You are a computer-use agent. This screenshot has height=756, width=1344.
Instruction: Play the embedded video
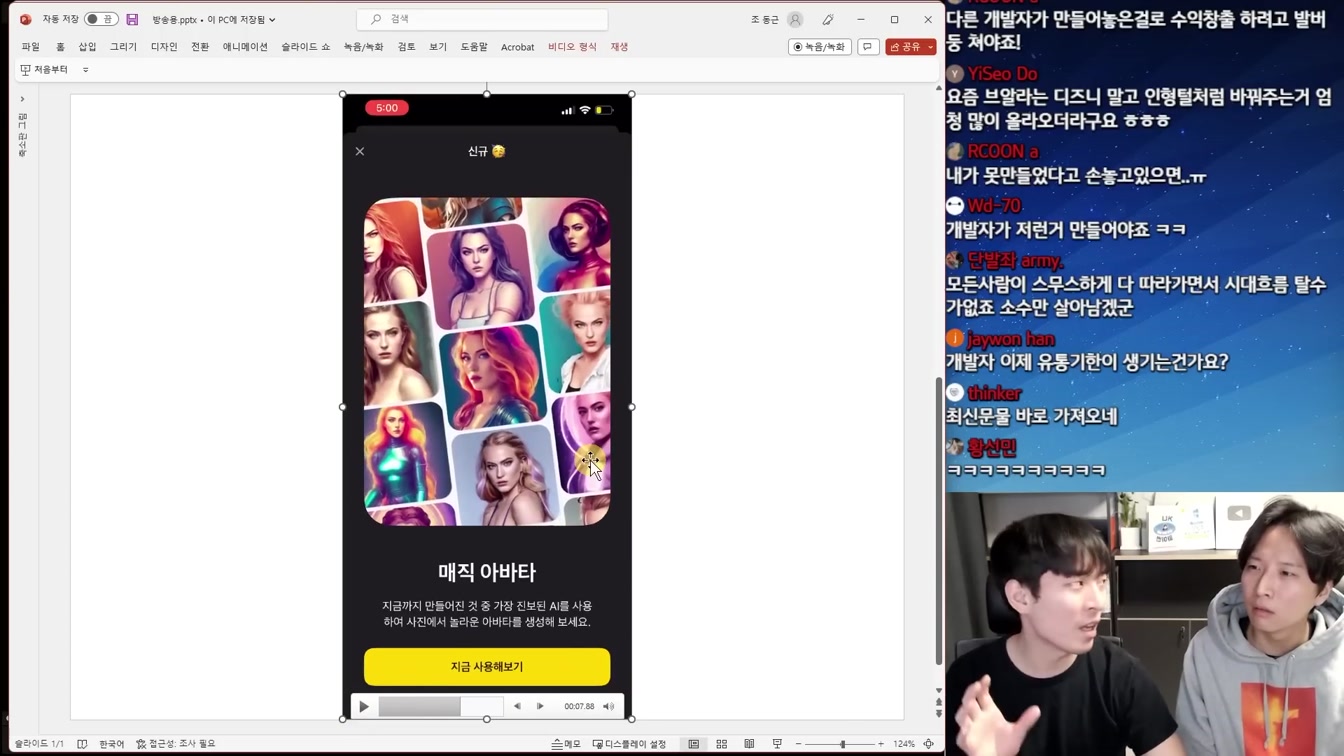click(x=364, y=707)
